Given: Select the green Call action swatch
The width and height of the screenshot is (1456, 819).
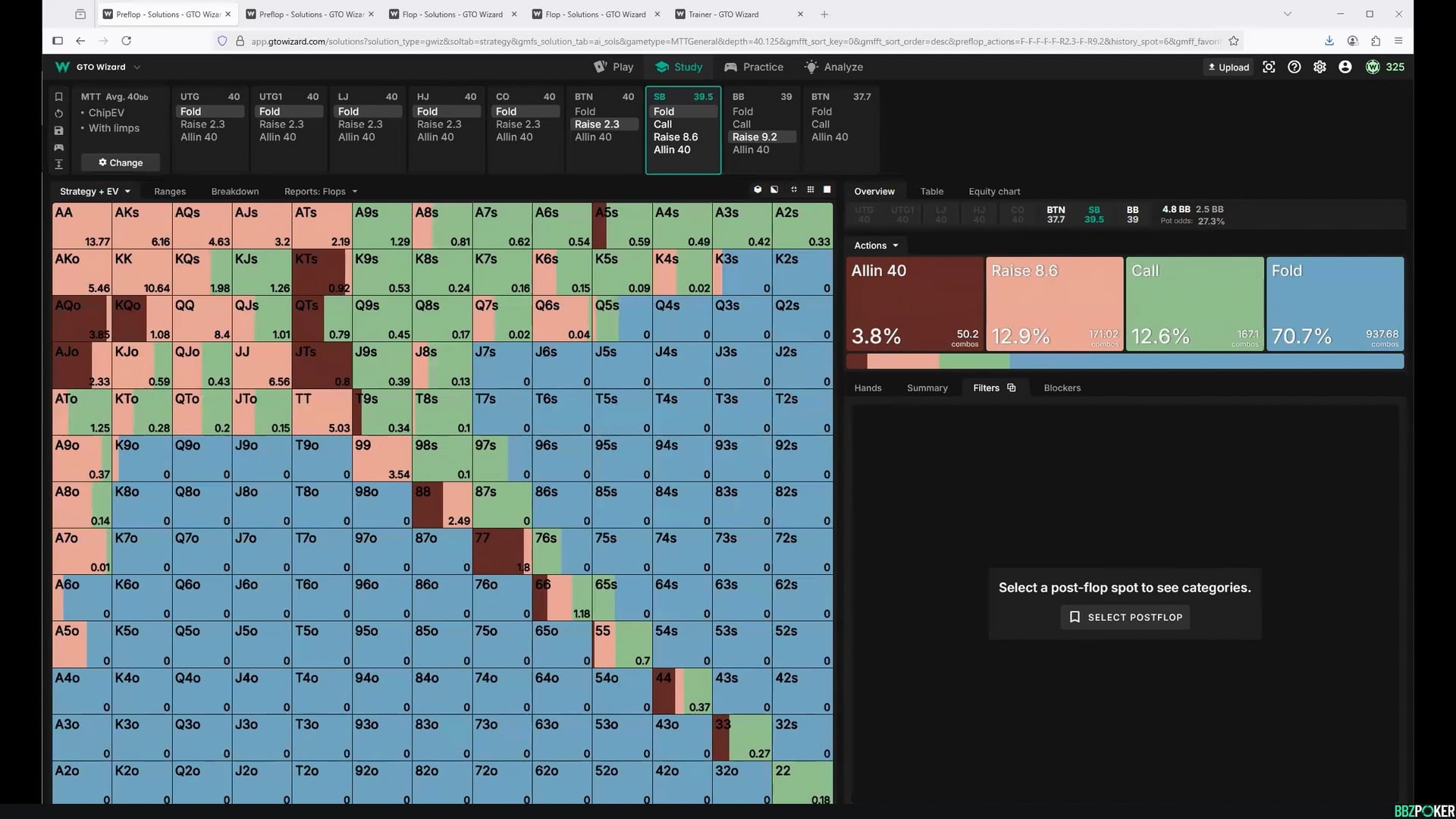Looking at the screenshot, I should (1194, 303).
